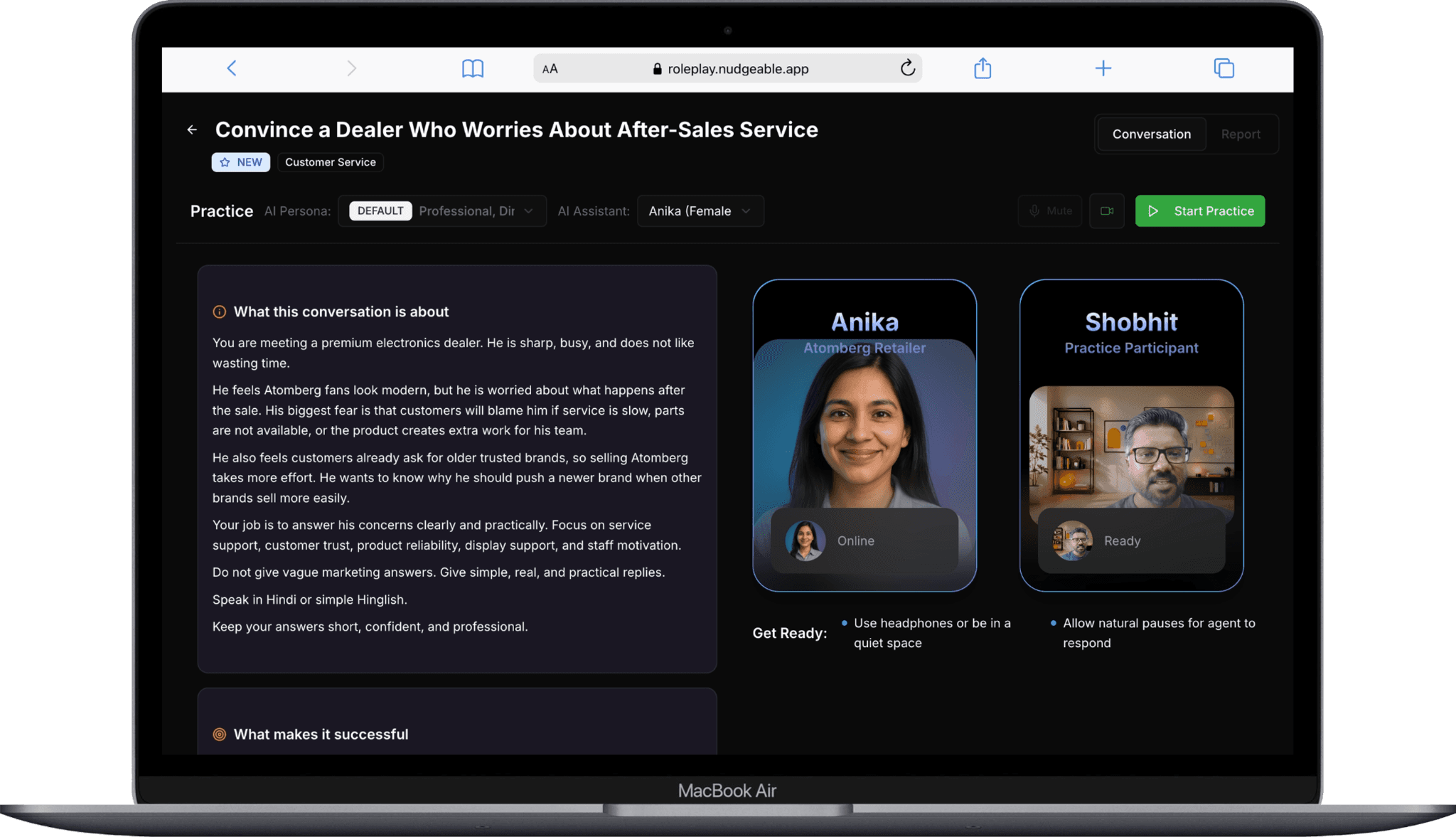
Task: Click the DEFAULT badge in persona selector
Action: pyautogui.click(x=380, y=211)
